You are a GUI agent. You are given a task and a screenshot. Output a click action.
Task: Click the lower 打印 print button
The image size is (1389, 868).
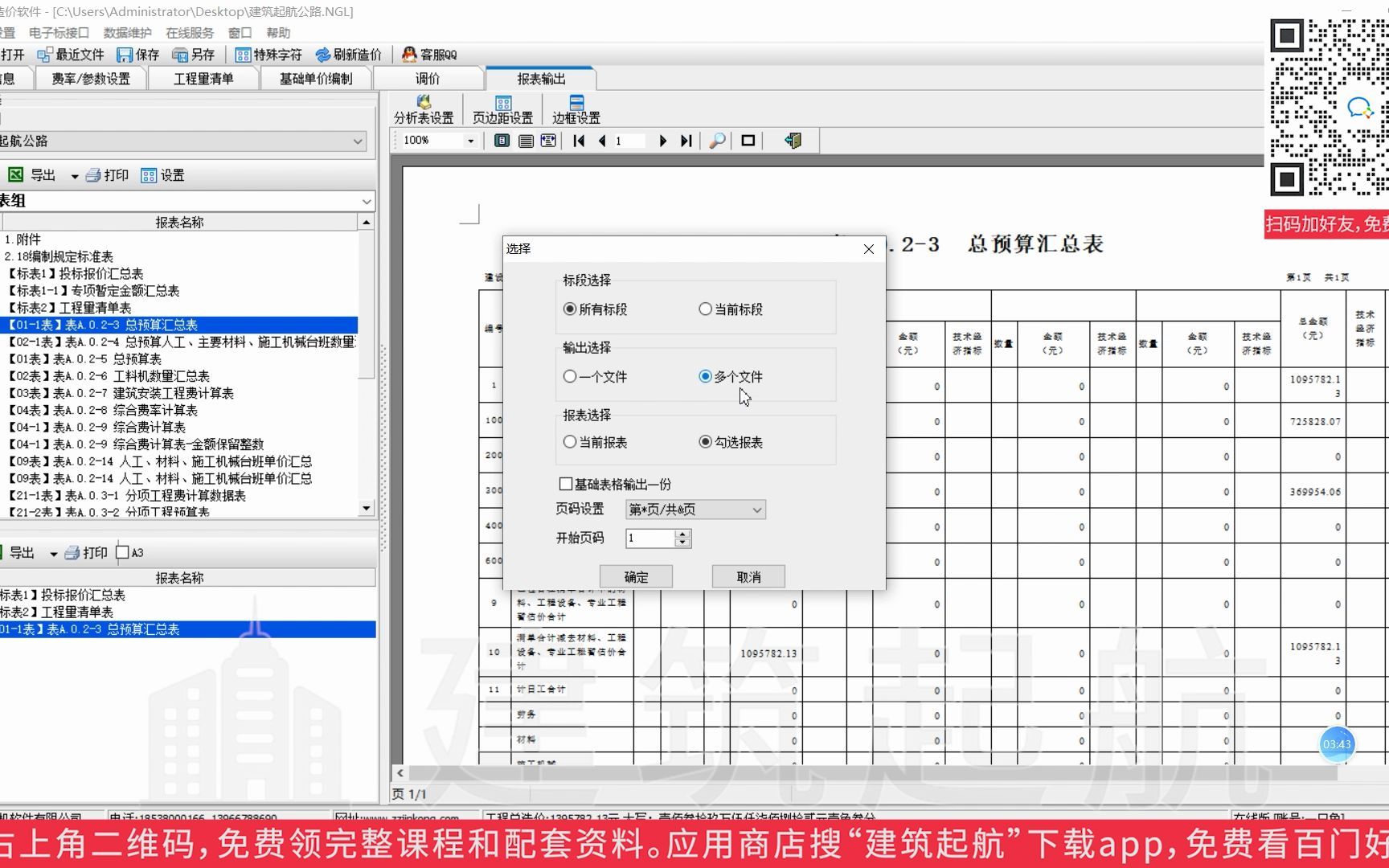tap(86, 553)
